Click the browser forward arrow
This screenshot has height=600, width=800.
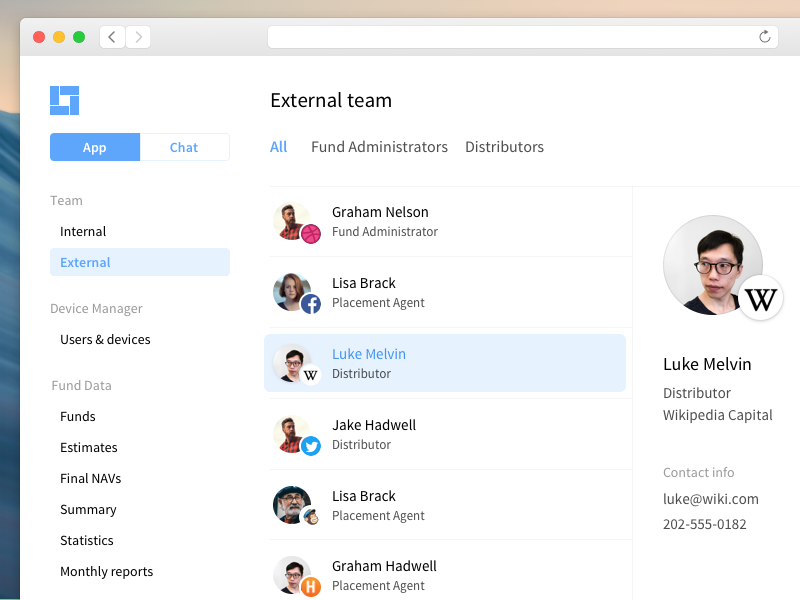(138, 37)
